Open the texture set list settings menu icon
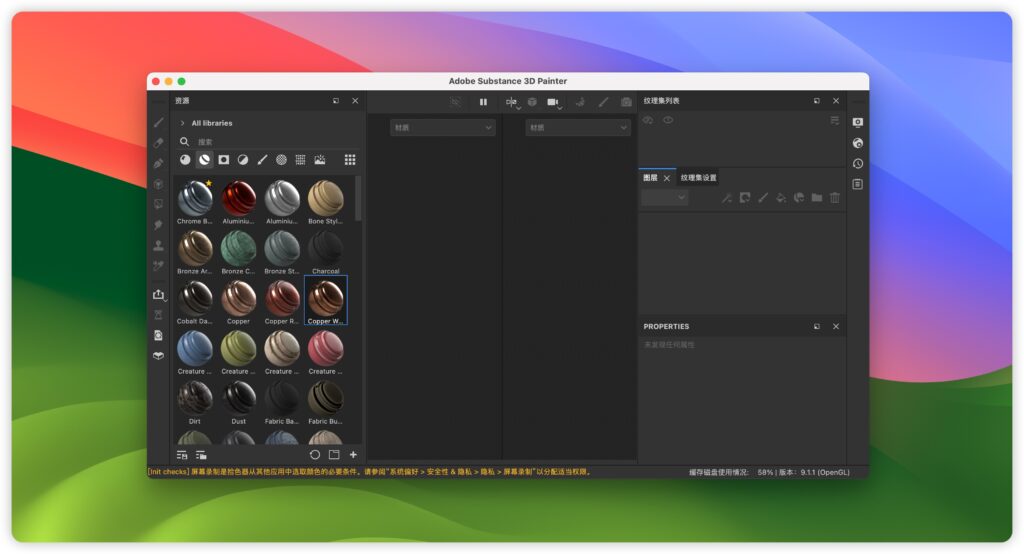The width and height of the screenshot is (1024, 554). [835, 120]
